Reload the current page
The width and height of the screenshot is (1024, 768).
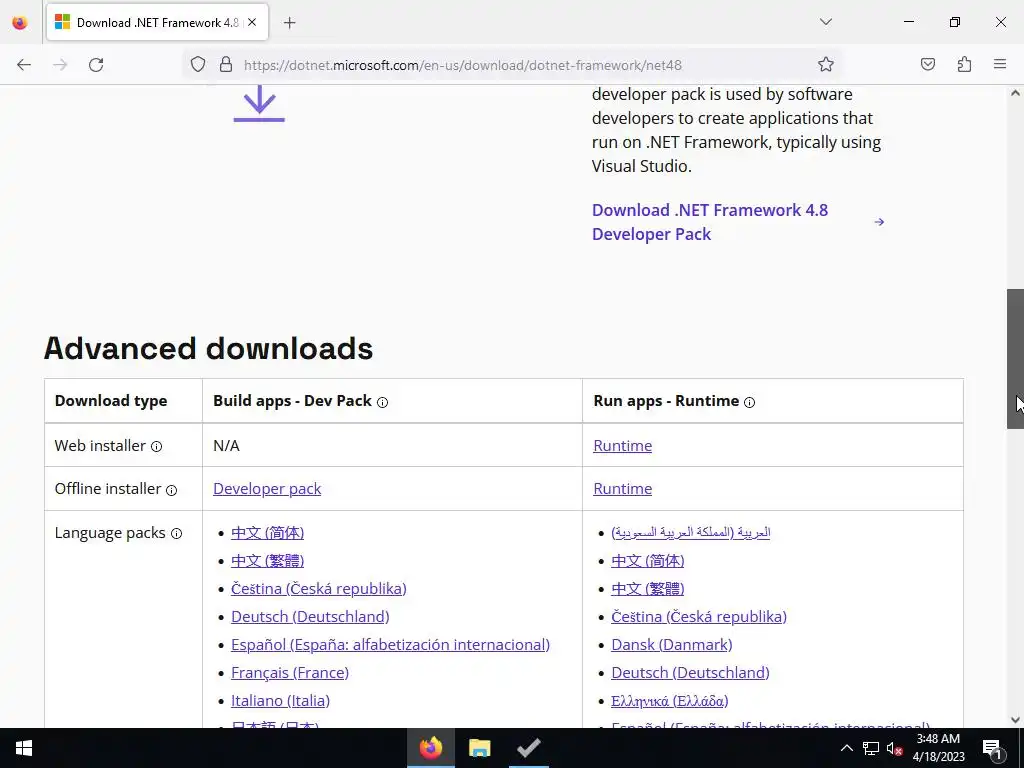pyautogui.click(x=96, y=65)
